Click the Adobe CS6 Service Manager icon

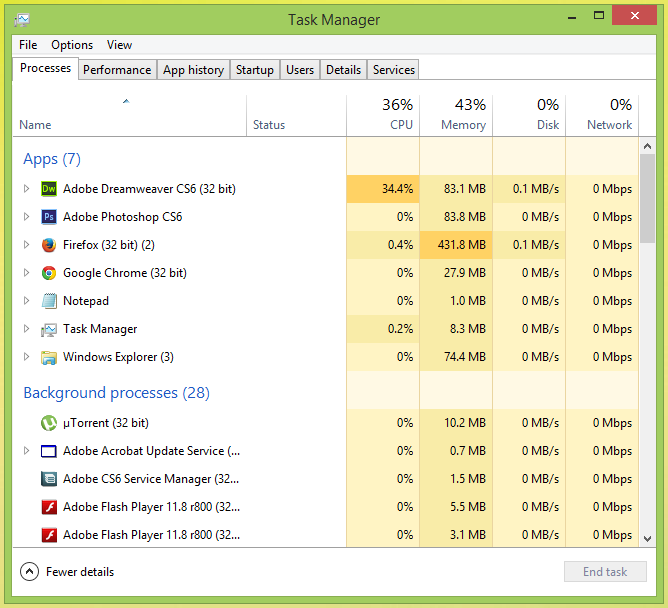click(49, 479)
